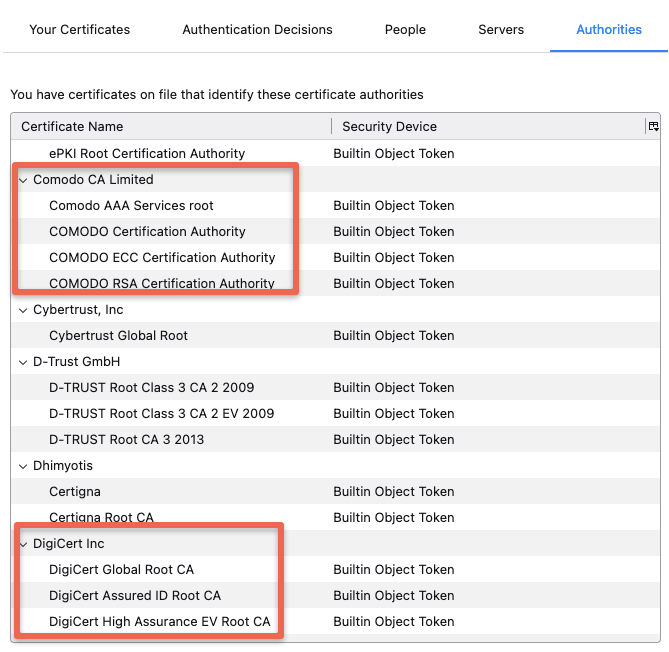Collapse the DigiCert Inc group

click(23, 544)
